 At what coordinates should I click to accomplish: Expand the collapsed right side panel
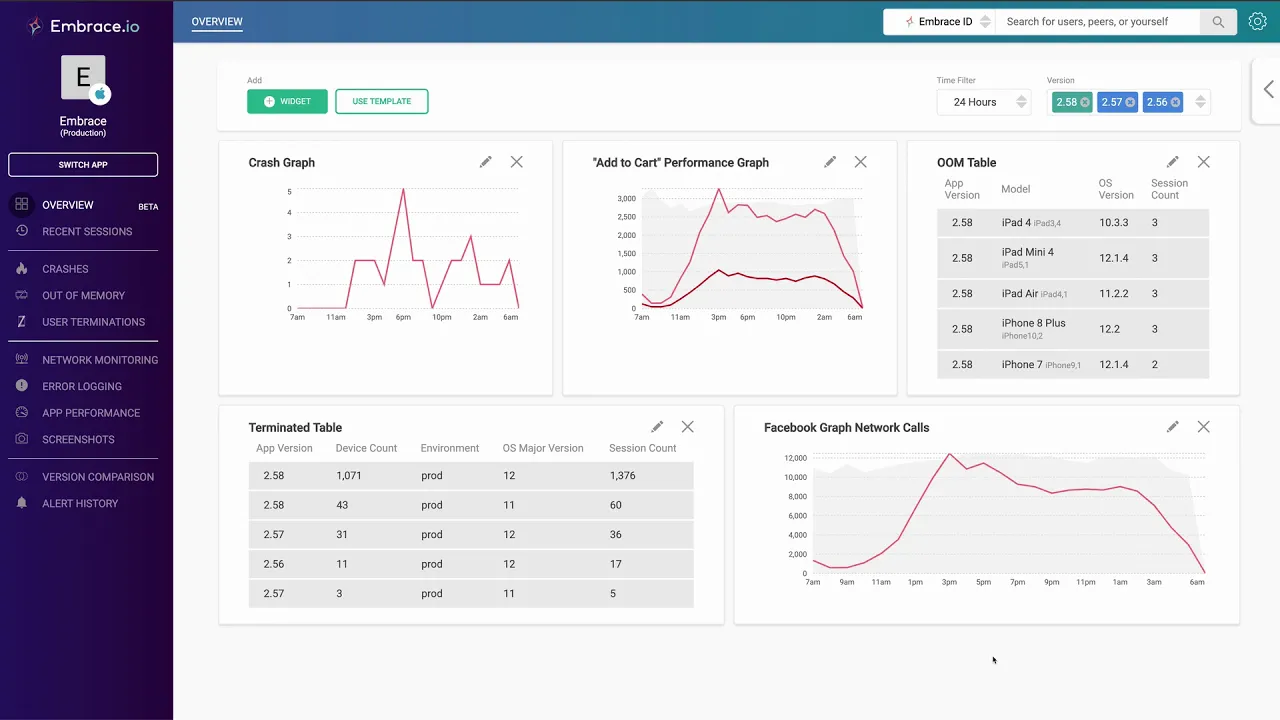point(1268,90)
